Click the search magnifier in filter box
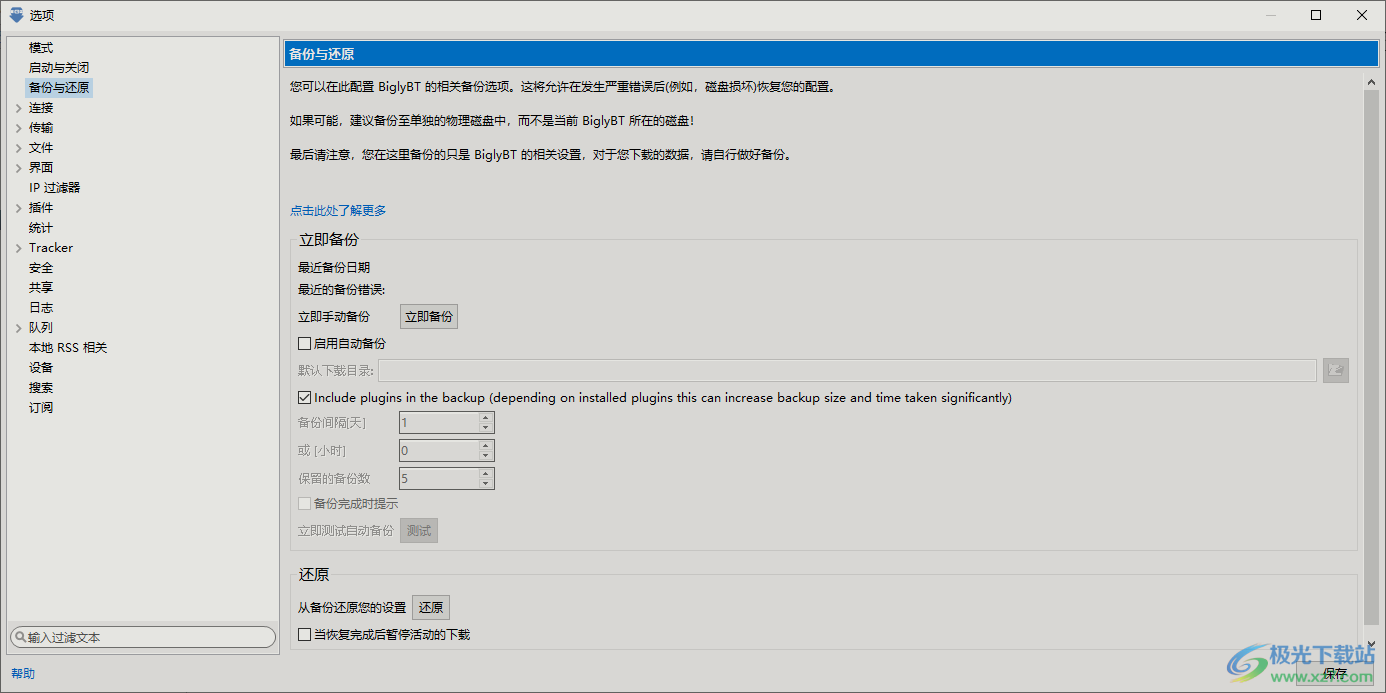 [x=20, y=637]
